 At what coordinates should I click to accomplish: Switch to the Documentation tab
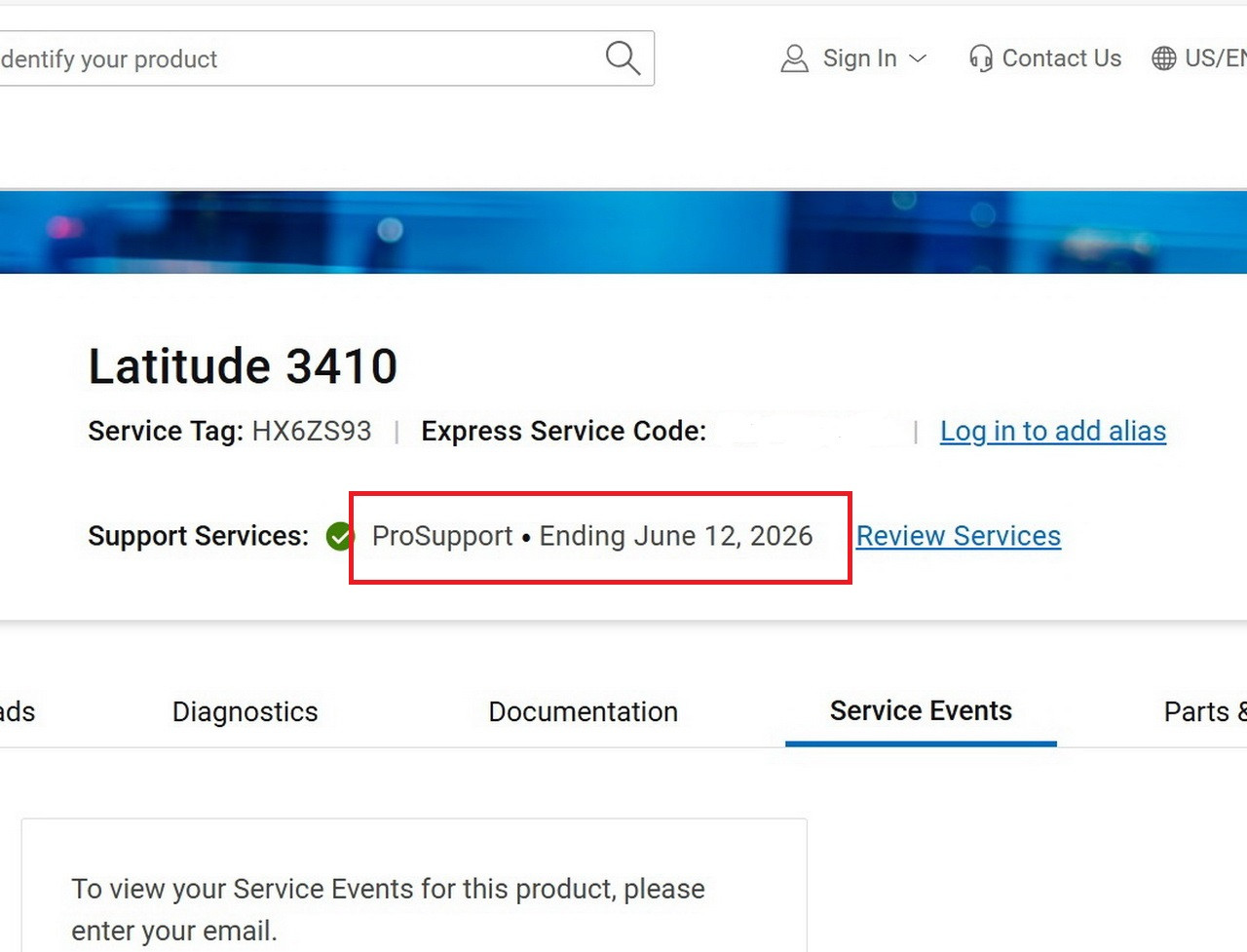(x=584, y=711)
